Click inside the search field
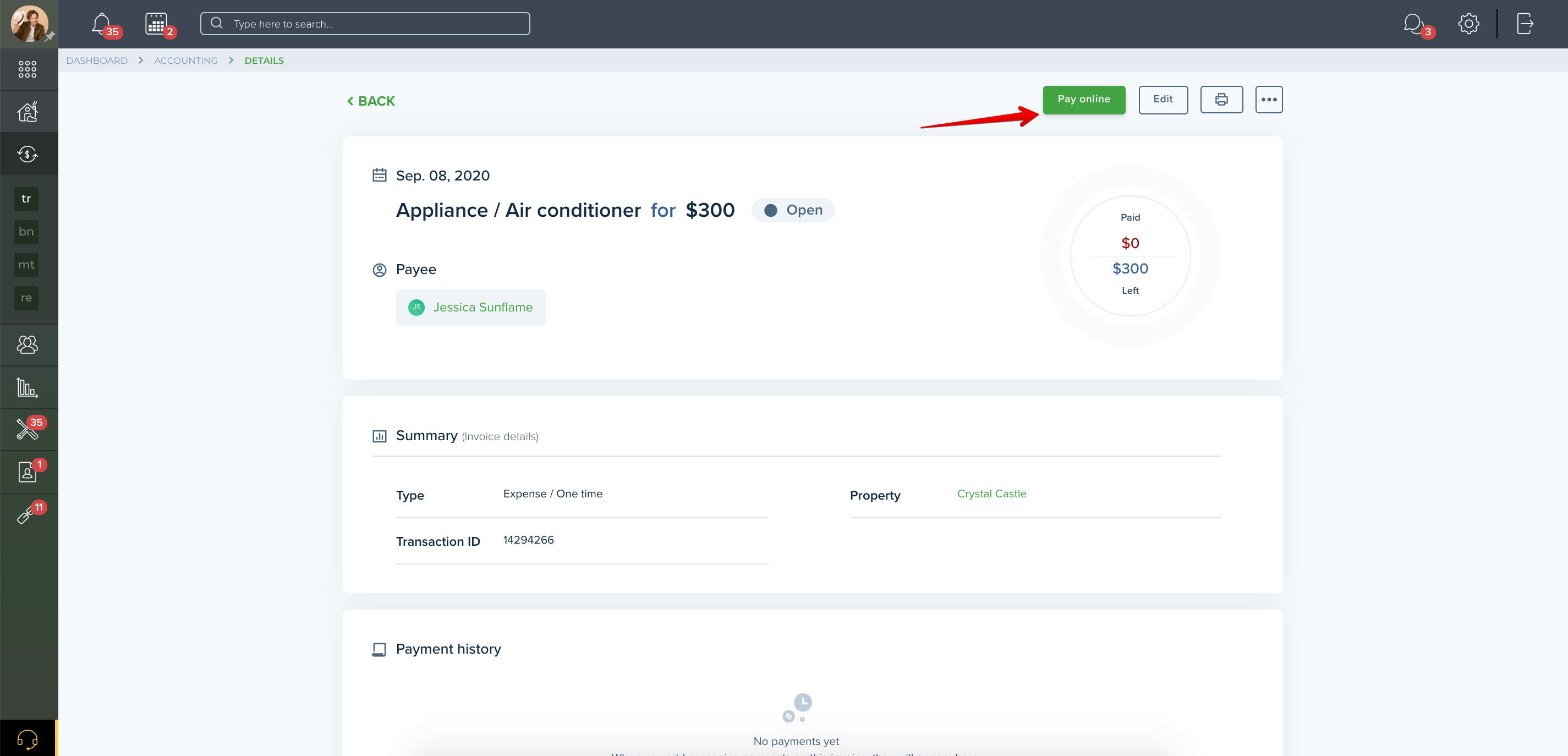 point(365,24)
